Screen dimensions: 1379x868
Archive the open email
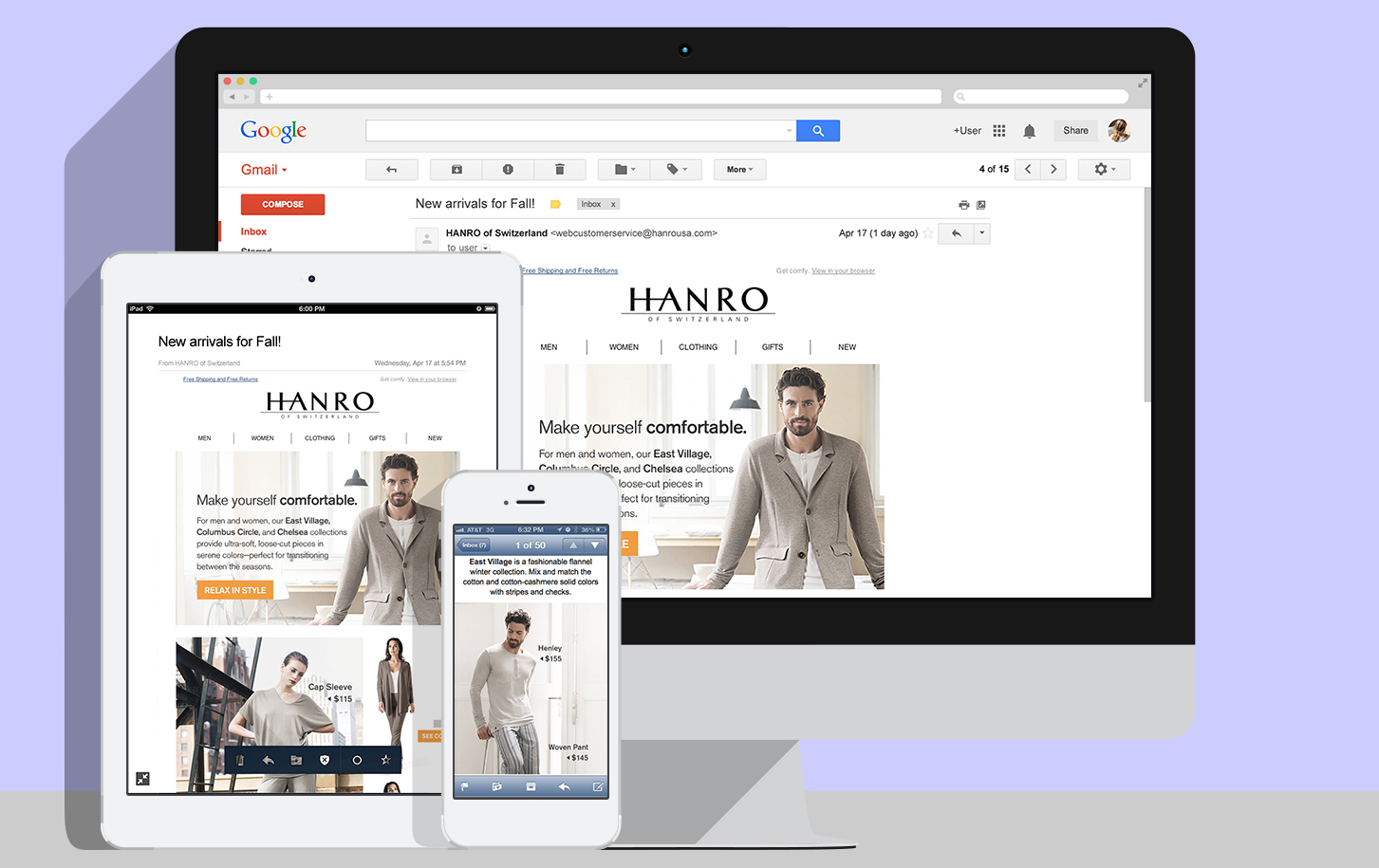tap(457, 170)
